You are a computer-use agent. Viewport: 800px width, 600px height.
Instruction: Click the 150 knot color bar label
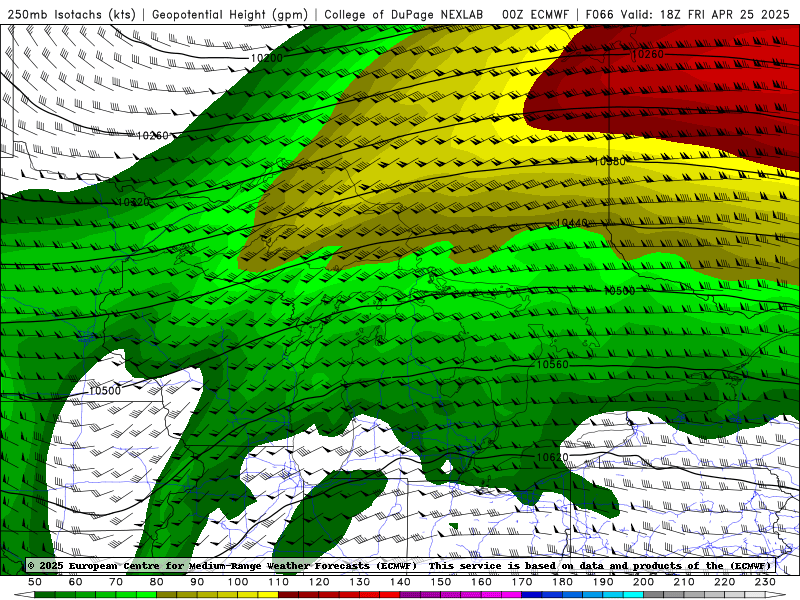[x=441, y=582]
